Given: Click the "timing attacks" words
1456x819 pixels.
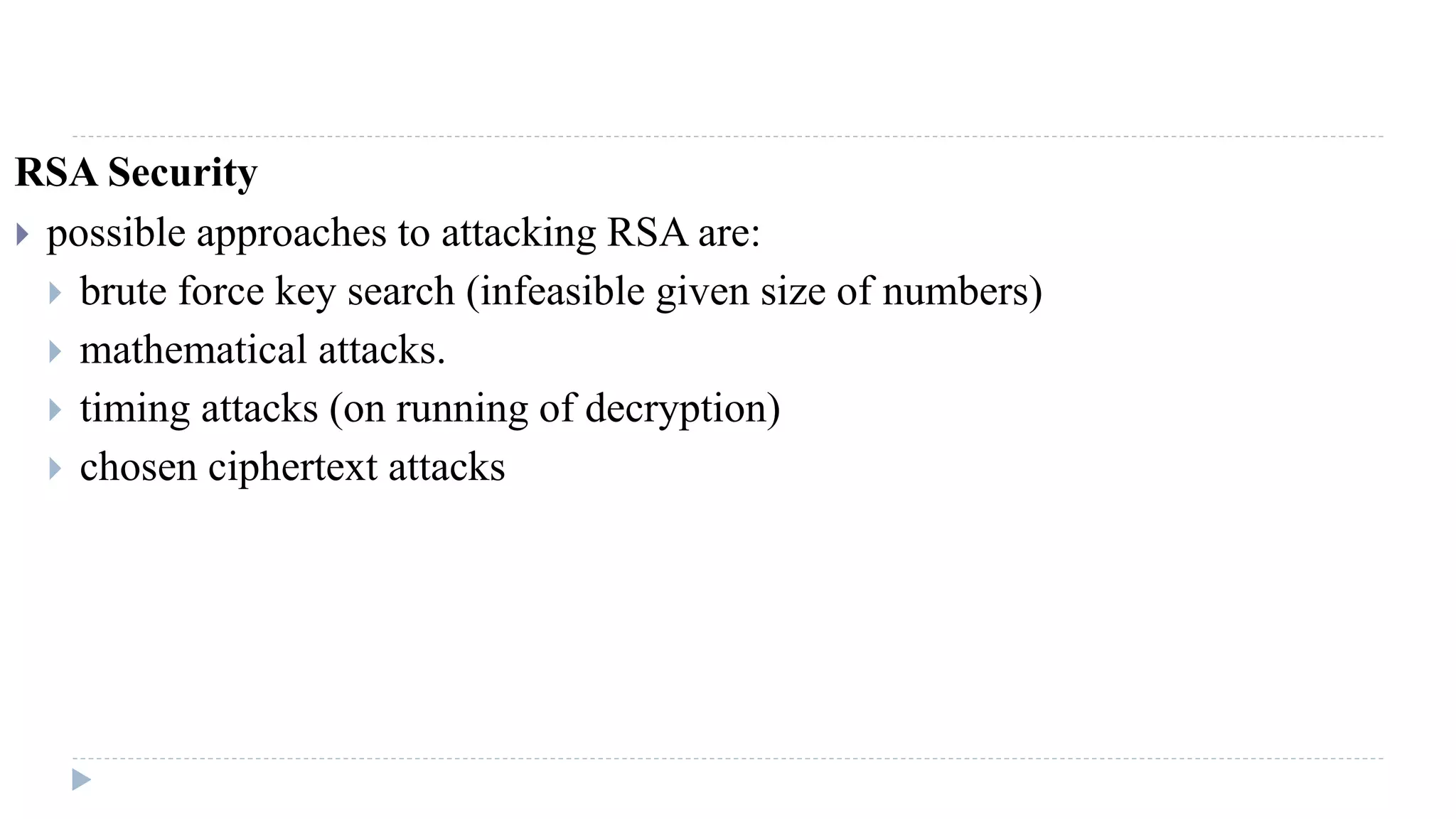Looking at the screenshot, I should click(199, 409).
